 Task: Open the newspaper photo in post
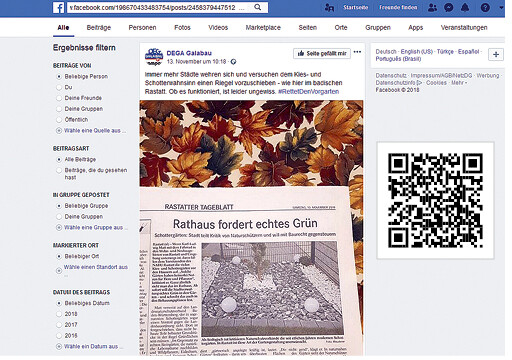pos(251,228)
